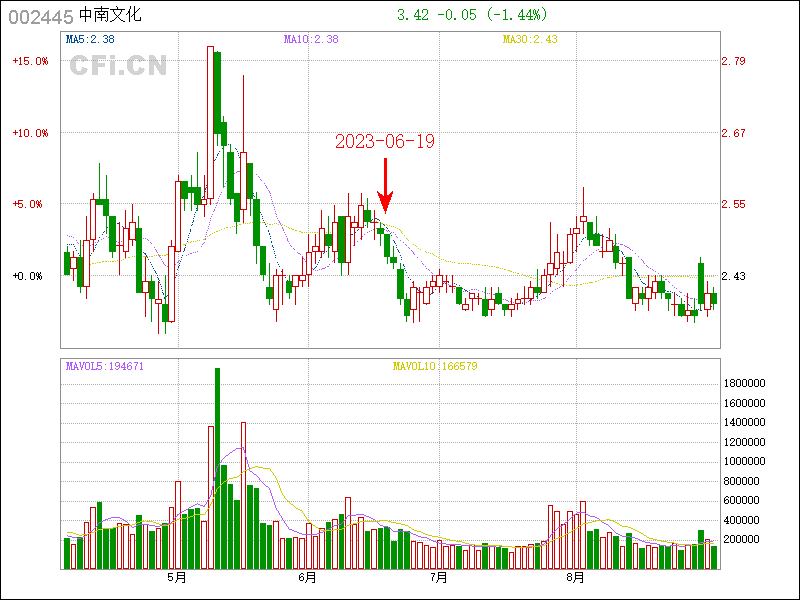Click the 2.43 price axis label
This screenshot has height=600, width=800.
point(733,276)
